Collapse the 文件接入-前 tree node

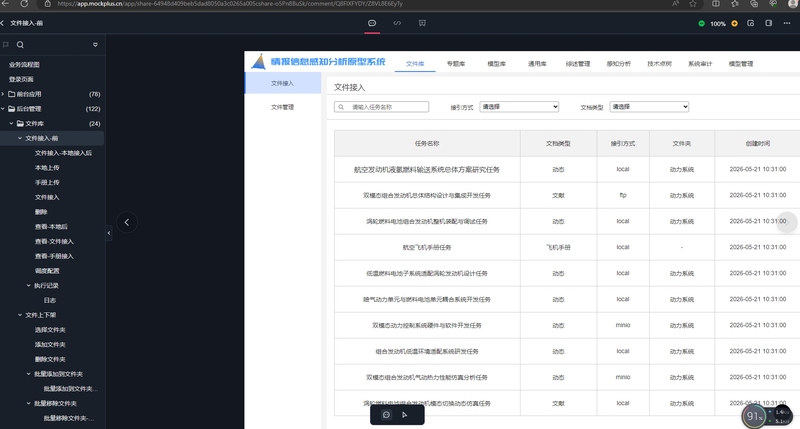click(20, 138)
